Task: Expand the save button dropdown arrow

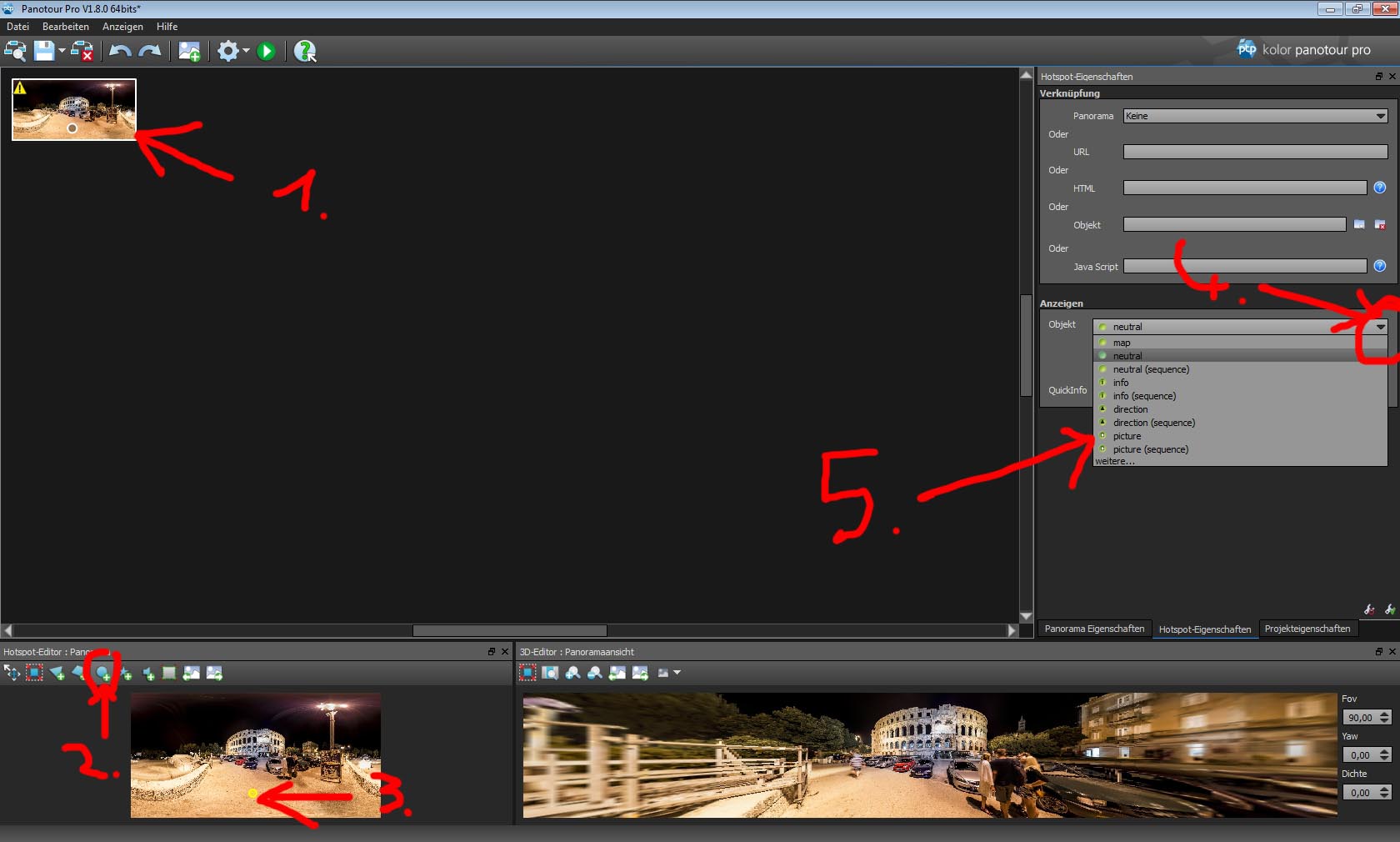Action: [x=62, y=51]
